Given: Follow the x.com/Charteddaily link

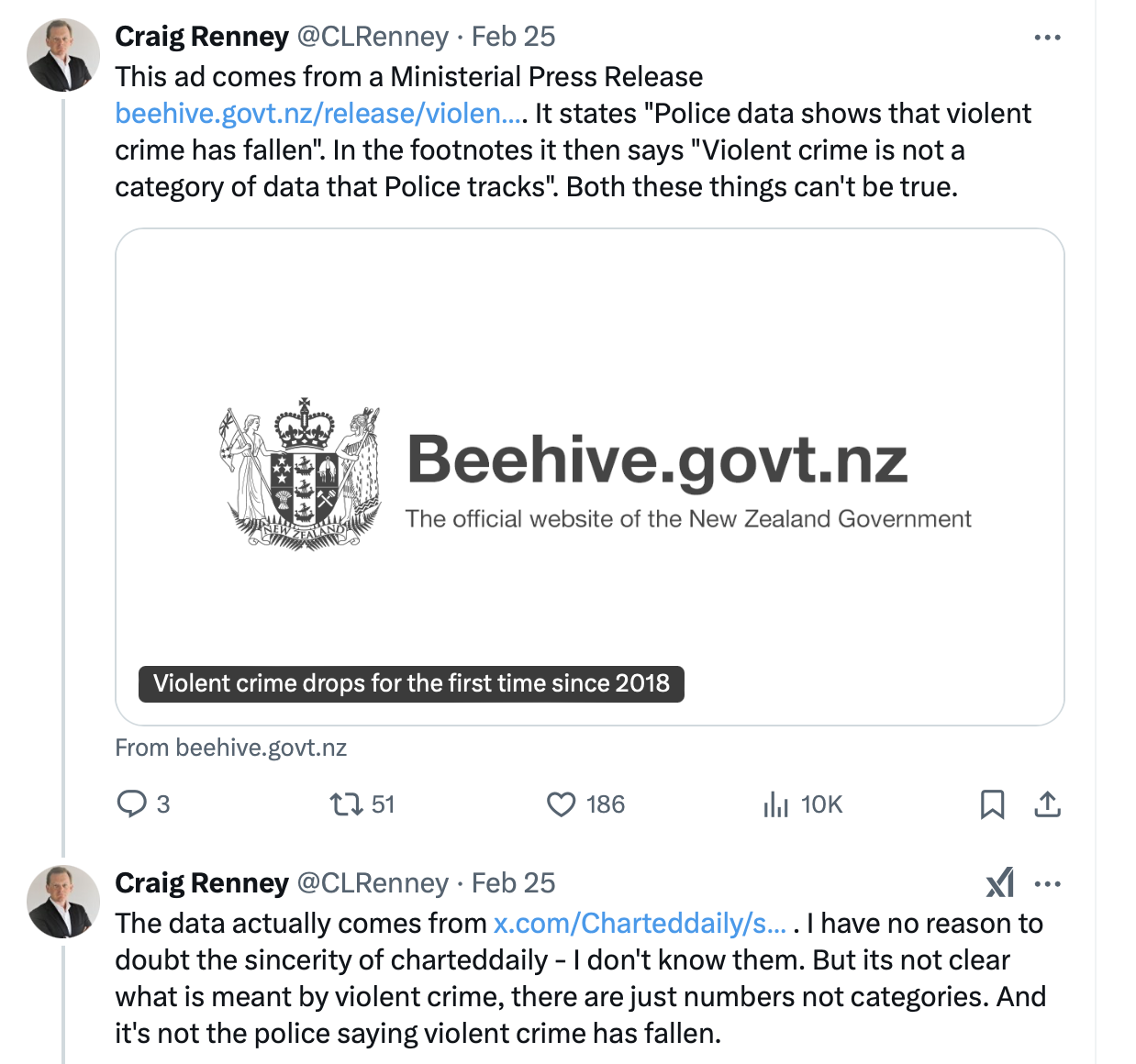Looking at the screenshot, I should tap(640, 924).
